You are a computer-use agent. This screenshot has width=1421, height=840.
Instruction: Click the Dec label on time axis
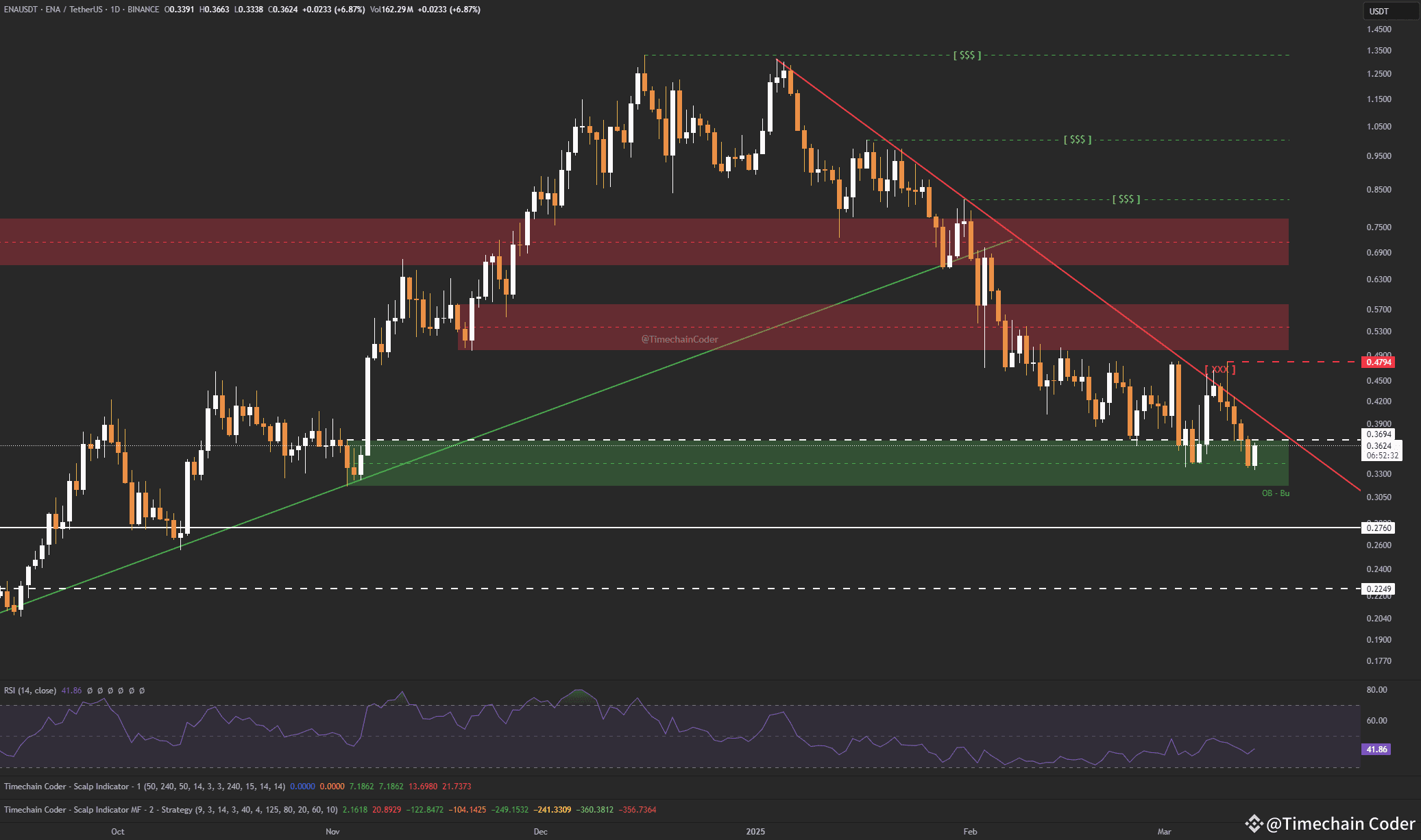[x=540, y=832]
